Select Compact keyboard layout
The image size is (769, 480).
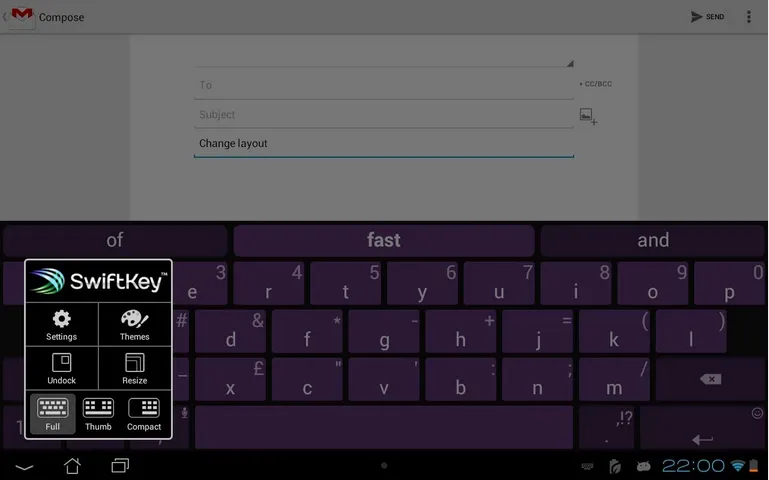point(144,414)
